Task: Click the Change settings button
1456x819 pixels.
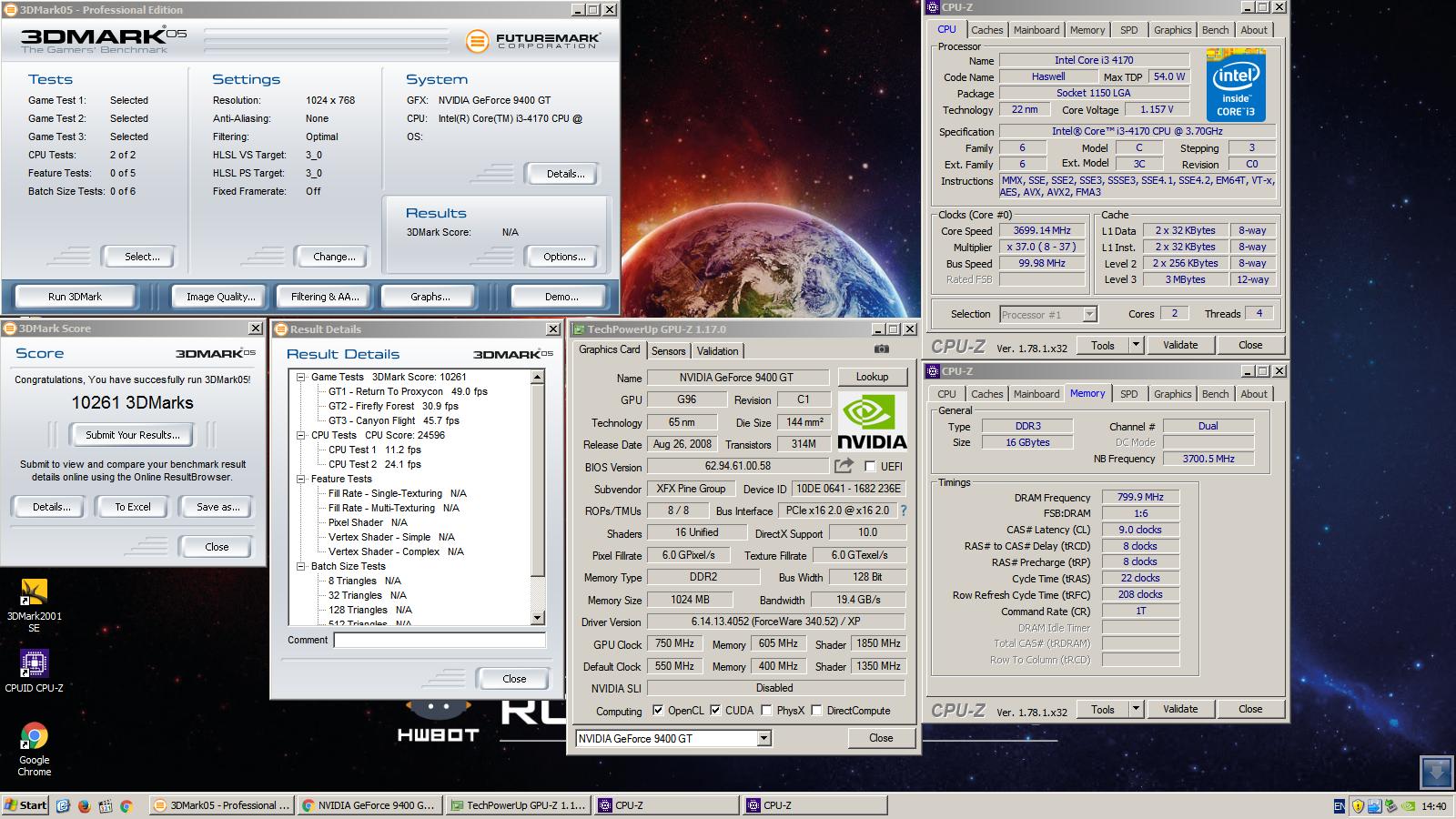Action: point(334,257)
